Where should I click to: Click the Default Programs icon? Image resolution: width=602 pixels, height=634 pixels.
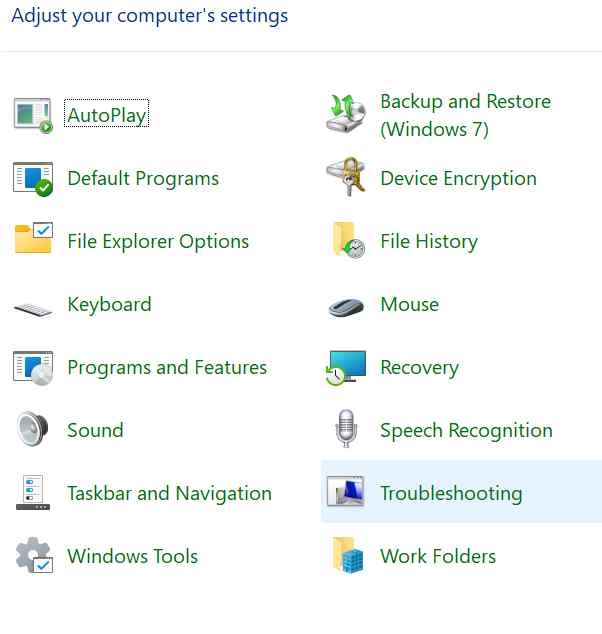click(x=33, y=179)
